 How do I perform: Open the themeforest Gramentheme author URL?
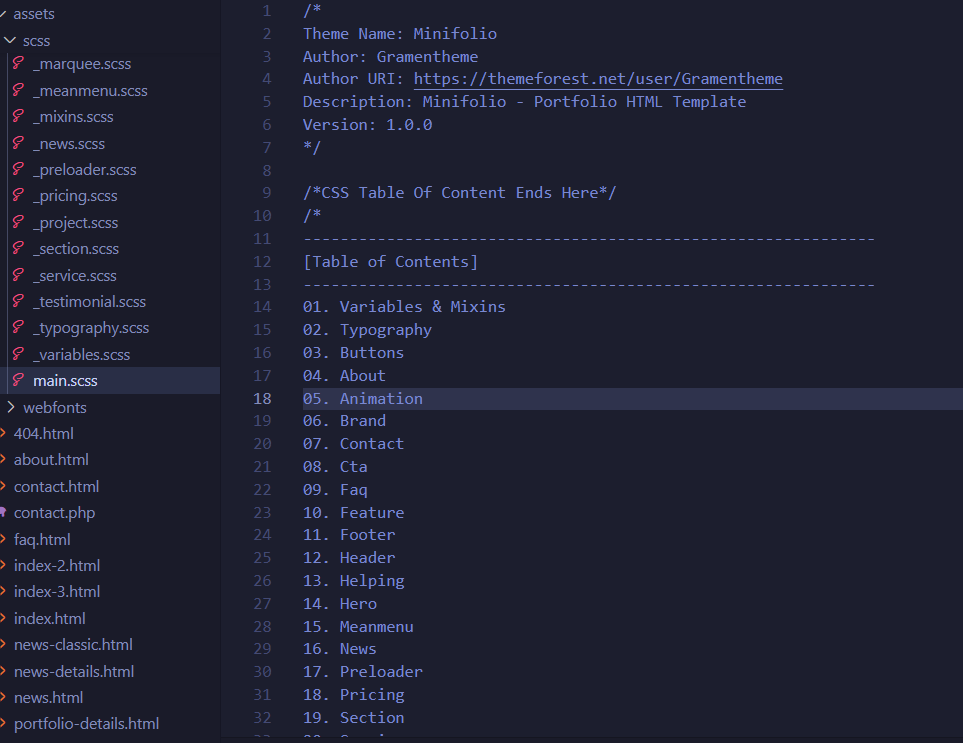coord(598,79)
